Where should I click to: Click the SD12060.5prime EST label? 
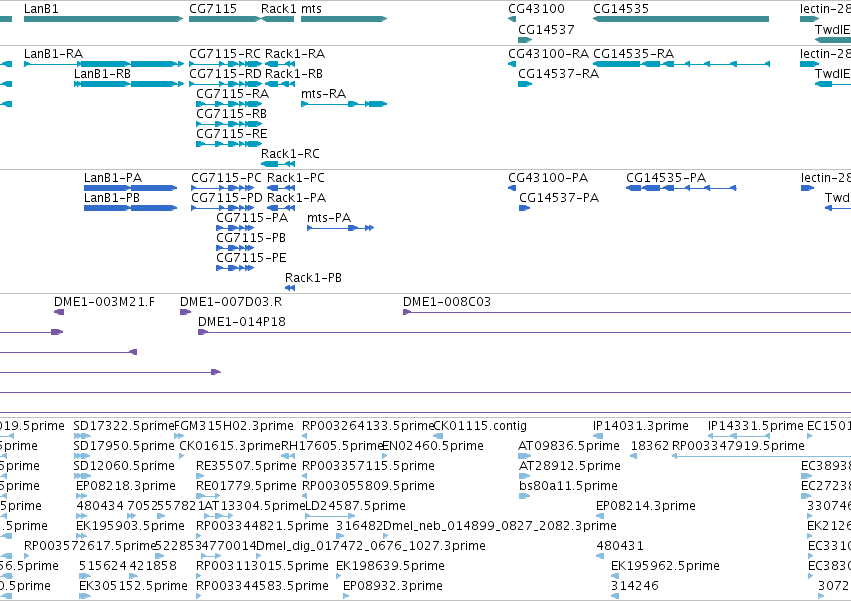pyautogui.click(x=124, y=466)
